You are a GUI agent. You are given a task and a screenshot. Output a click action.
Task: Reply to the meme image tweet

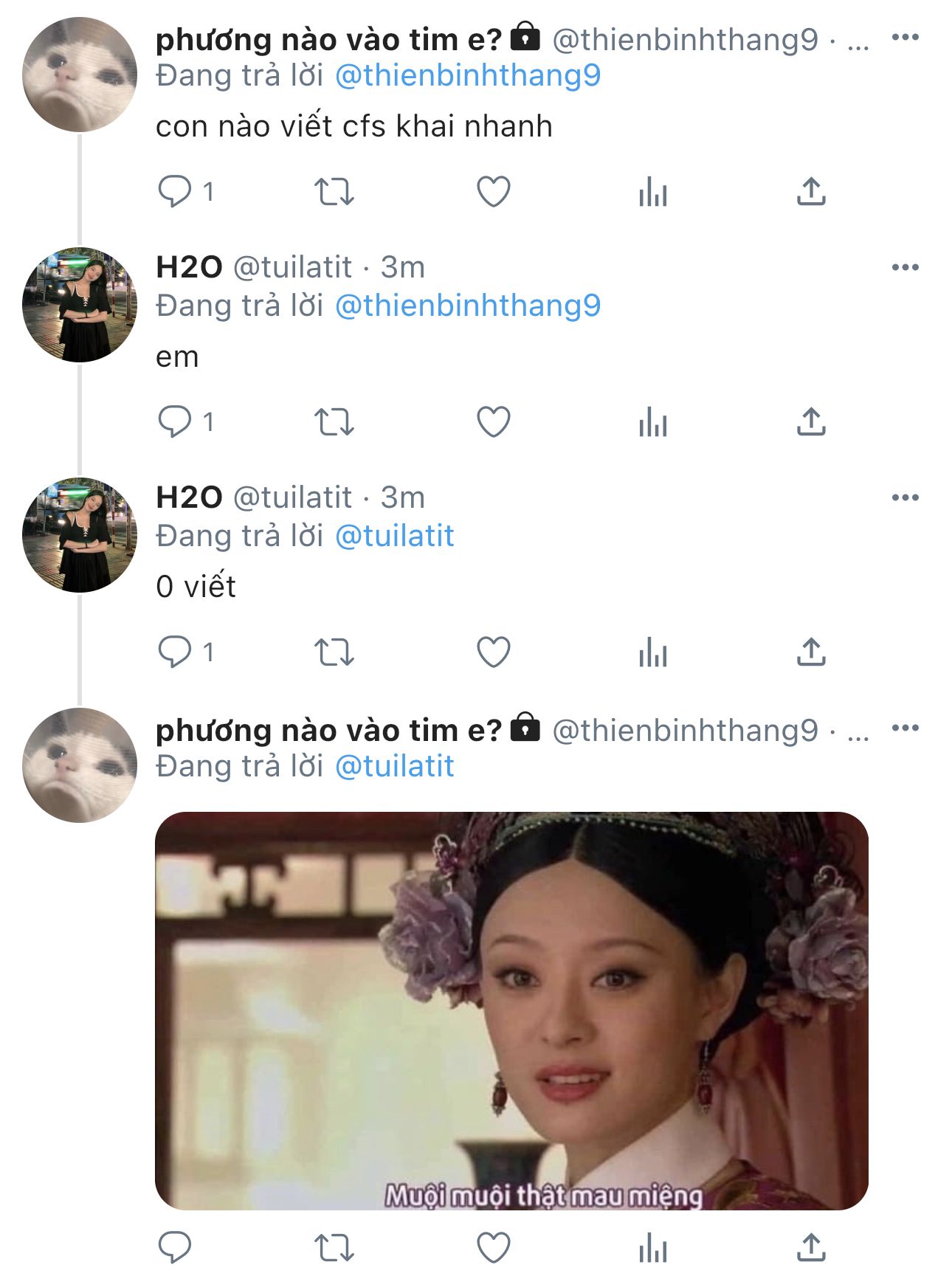pos(175,1248)
